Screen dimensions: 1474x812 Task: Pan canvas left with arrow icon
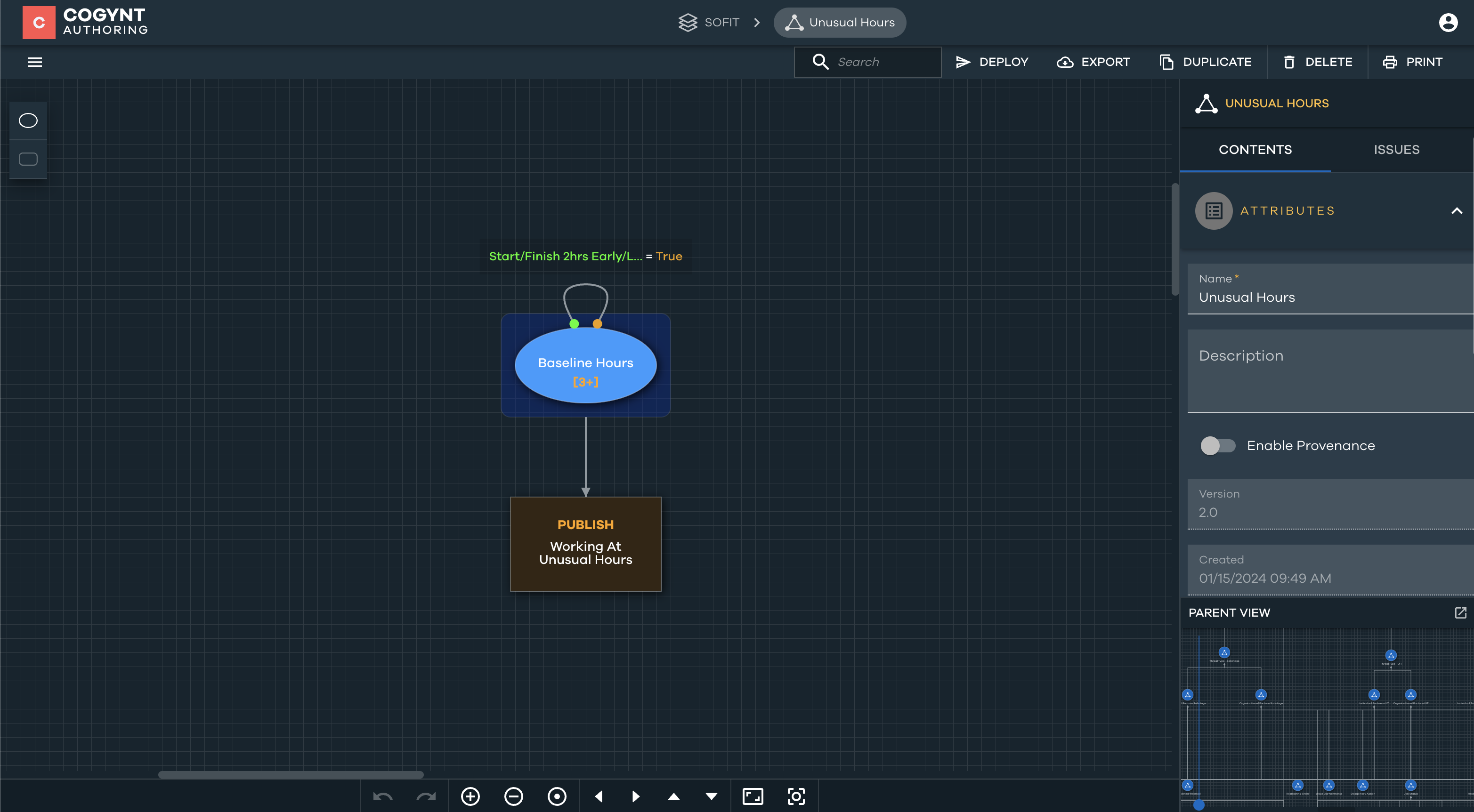599,796
